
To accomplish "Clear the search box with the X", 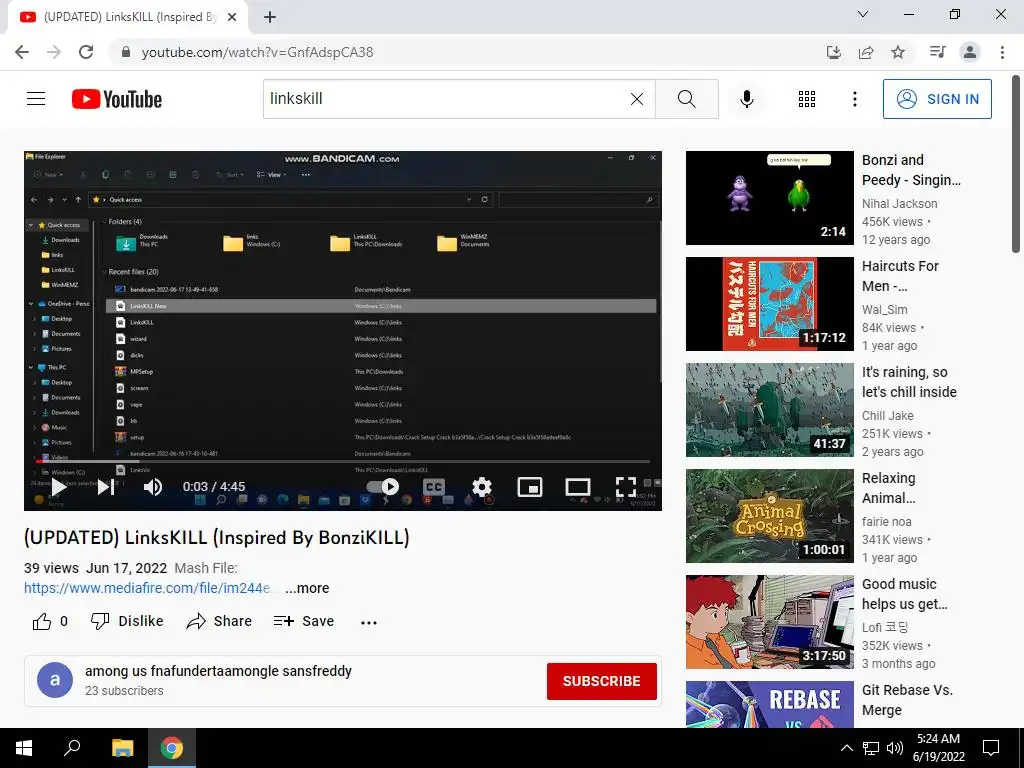I will (x=637, y=99).
